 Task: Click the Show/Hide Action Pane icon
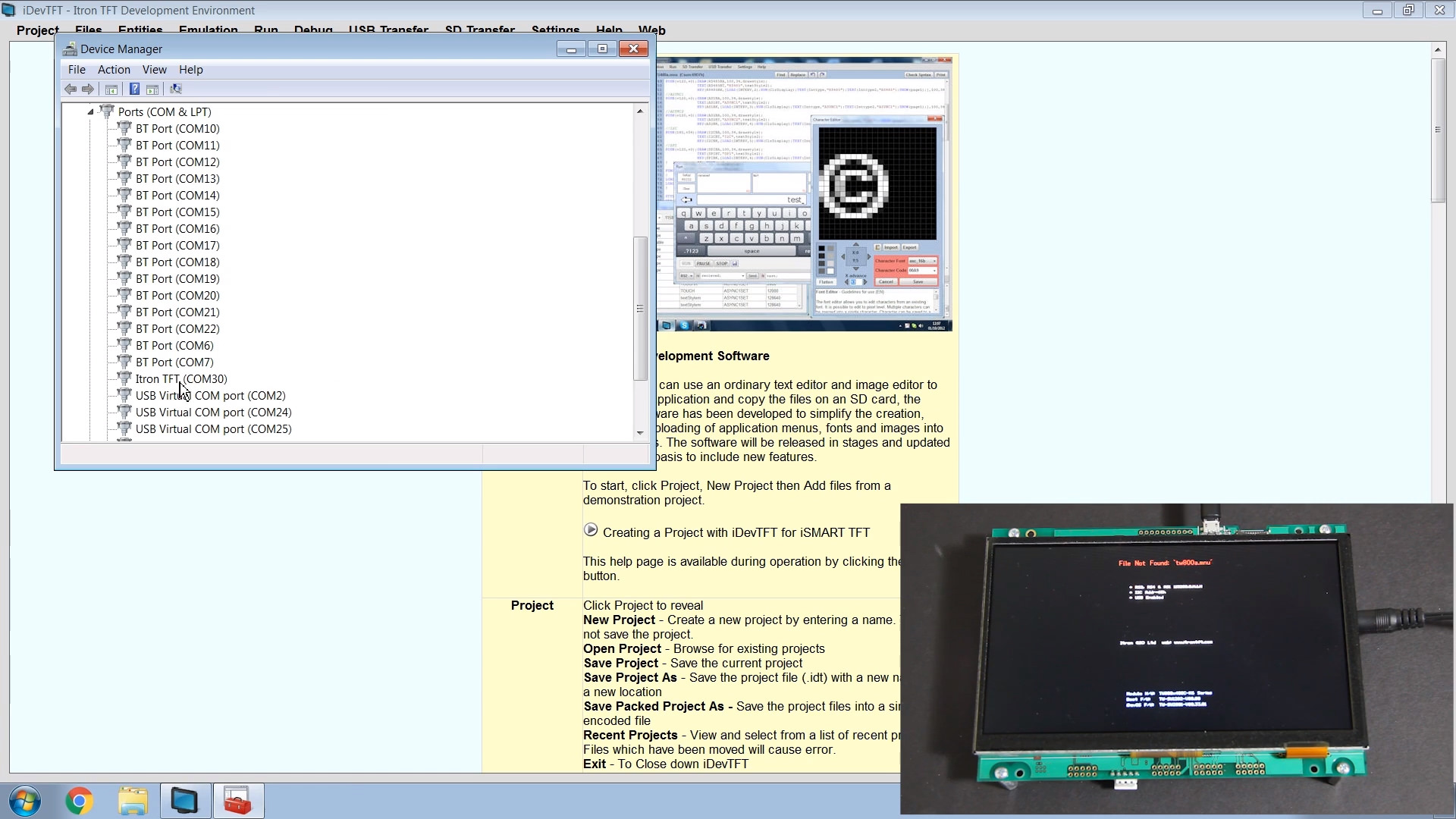152,89
